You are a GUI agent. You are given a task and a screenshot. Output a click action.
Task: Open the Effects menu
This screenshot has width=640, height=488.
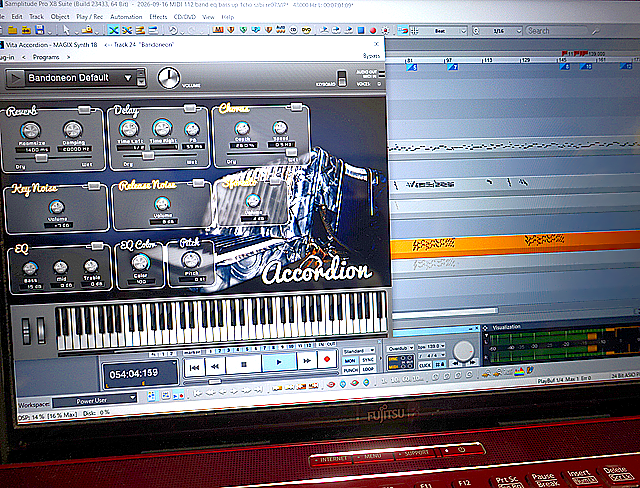tap(158, 17)
